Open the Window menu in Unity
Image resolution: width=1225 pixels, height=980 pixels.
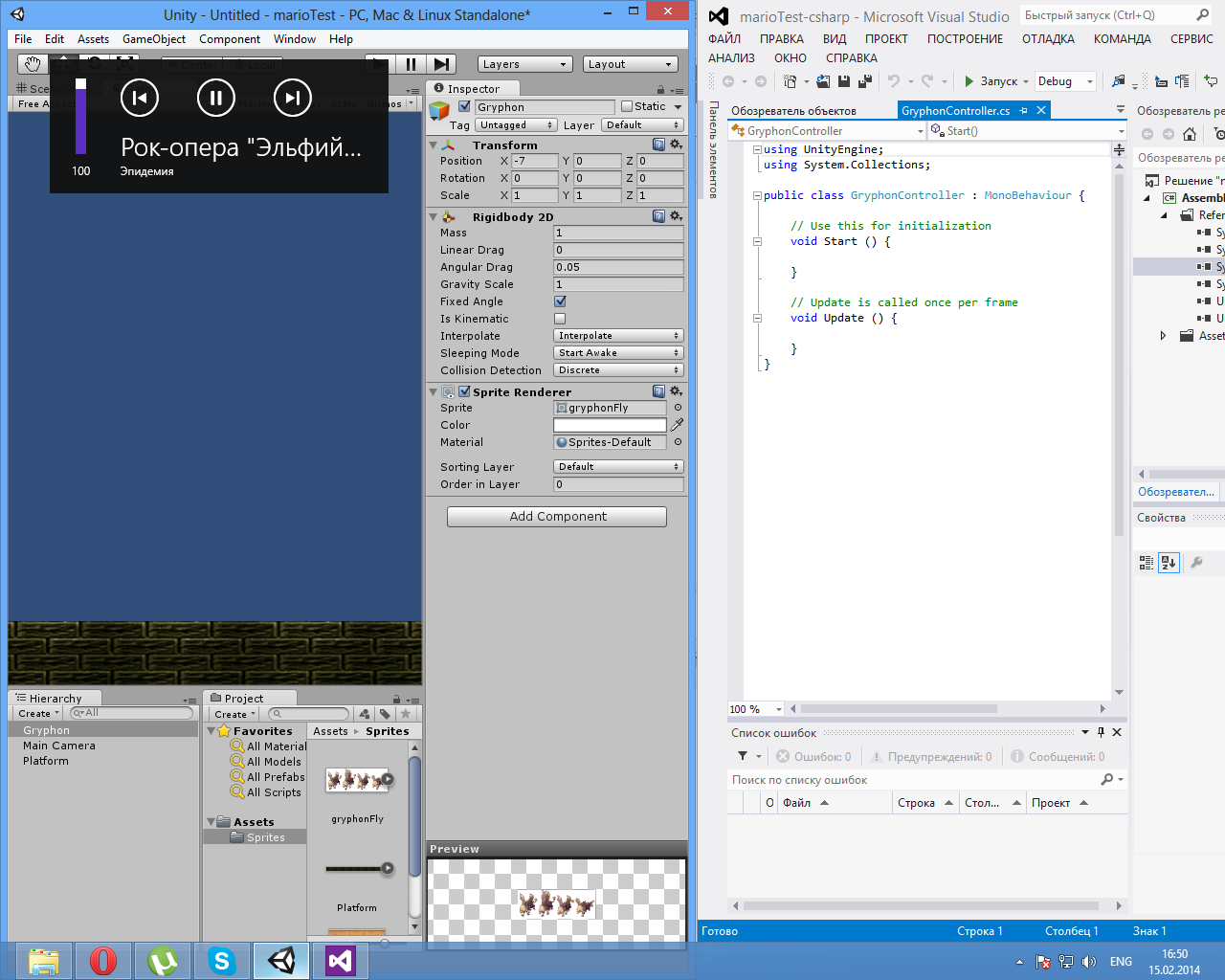(x=295, y=39)
